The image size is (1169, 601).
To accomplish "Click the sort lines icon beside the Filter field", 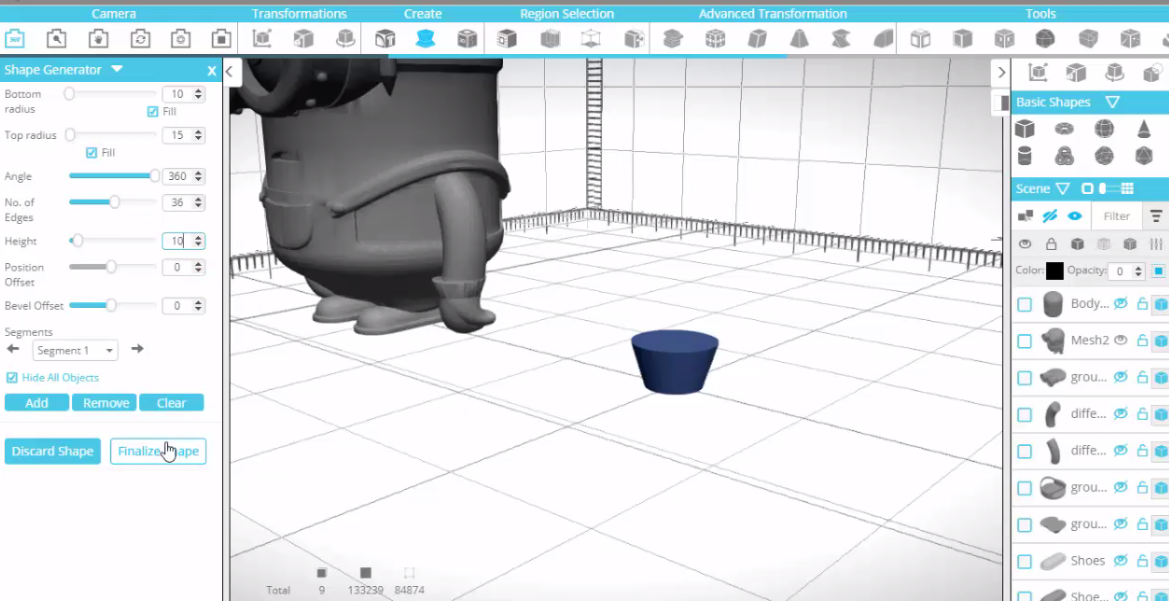I will coord(1156,216).
